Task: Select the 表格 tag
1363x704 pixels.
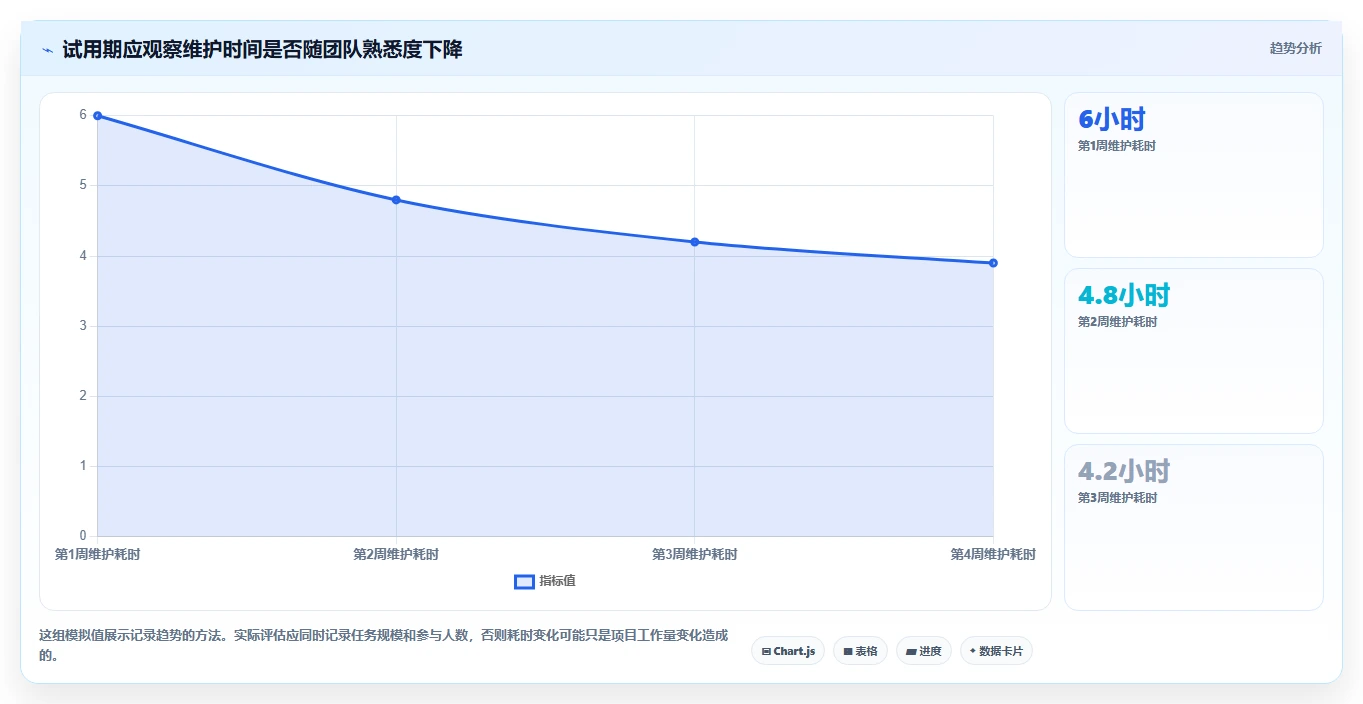Action: pyautogui.click(x=860, y=651)
